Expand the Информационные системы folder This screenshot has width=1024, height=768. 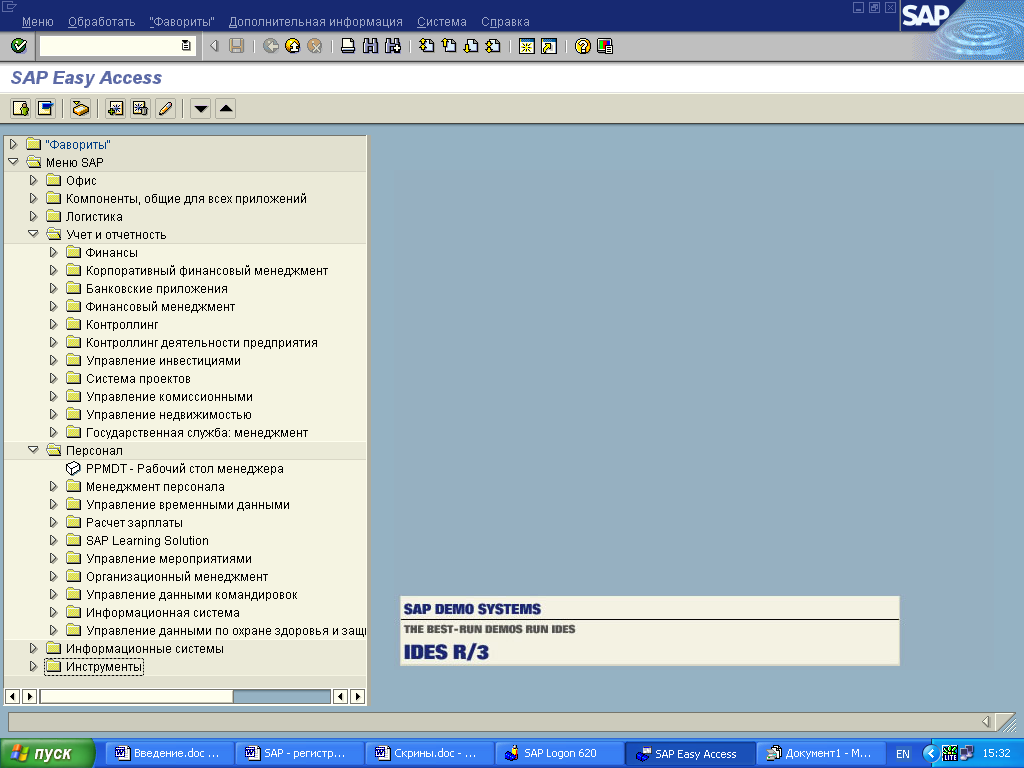click(x=33, y=648)
